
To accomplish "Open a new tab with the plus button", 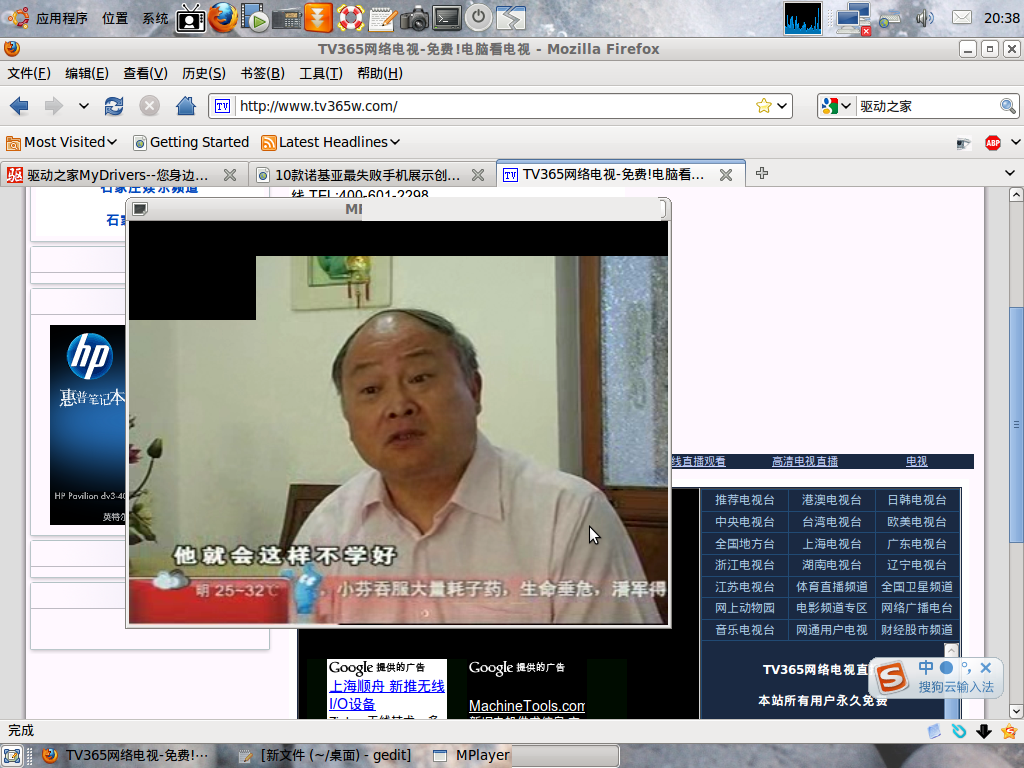I will click(761, 173).
